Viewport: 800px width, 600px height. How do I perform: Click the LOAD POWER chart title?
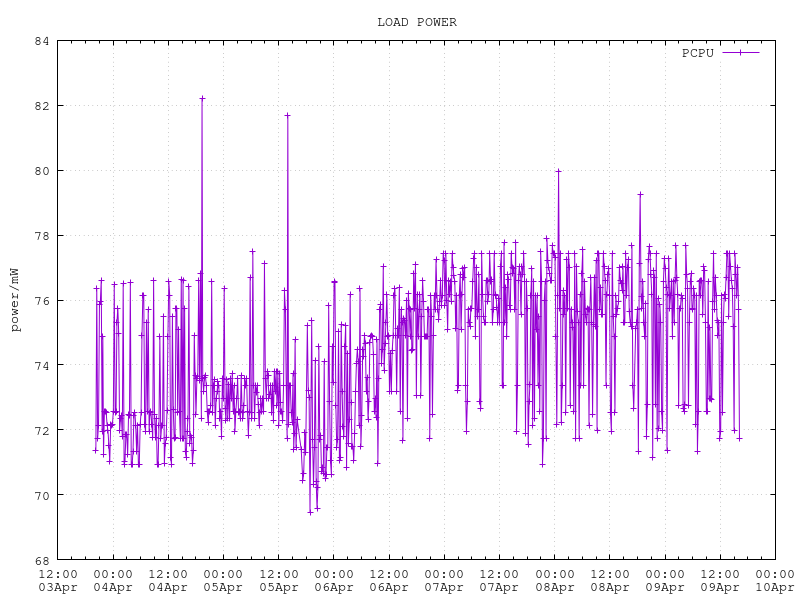416,22
